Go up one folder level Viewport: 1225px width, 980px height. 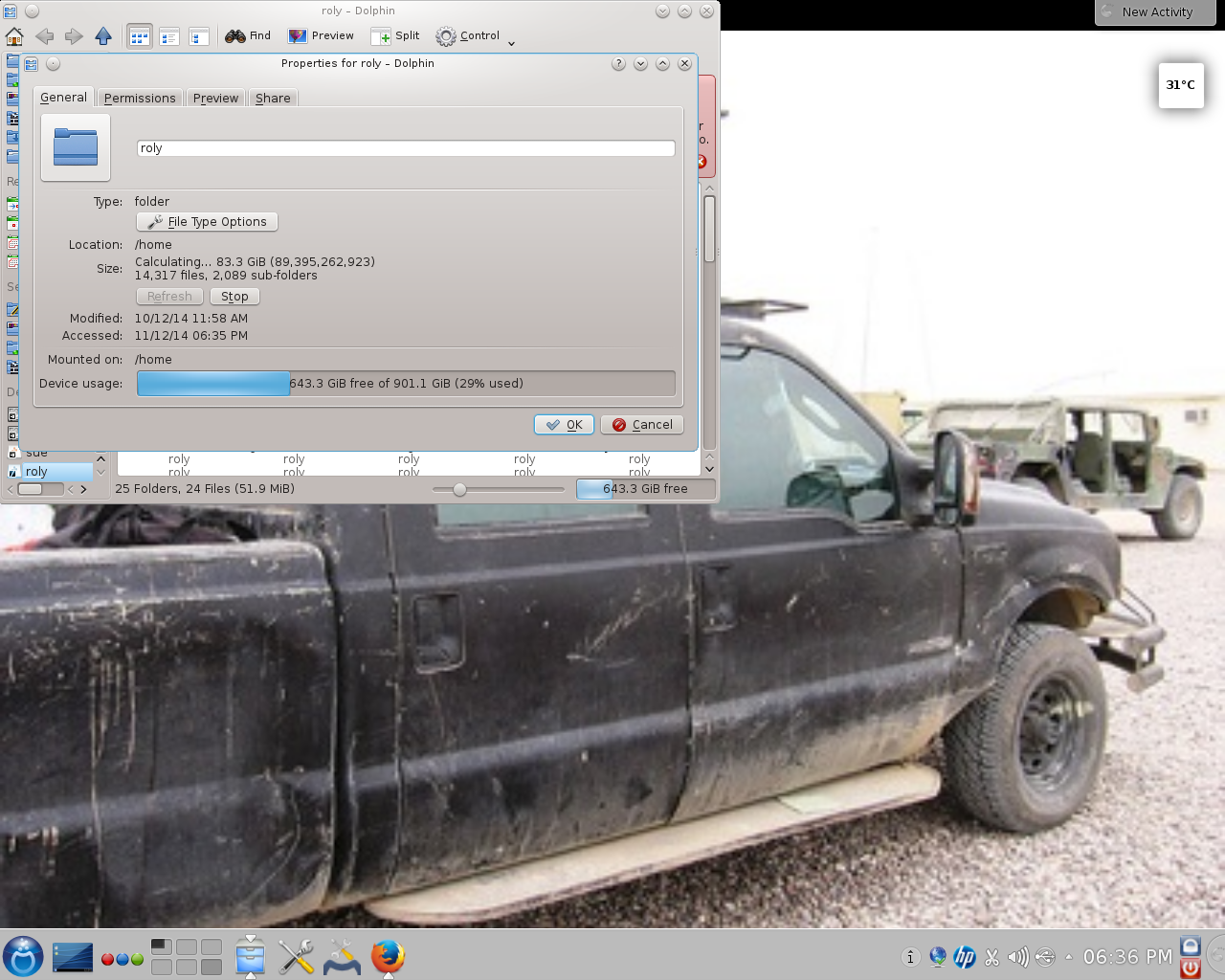pos(103,36)
